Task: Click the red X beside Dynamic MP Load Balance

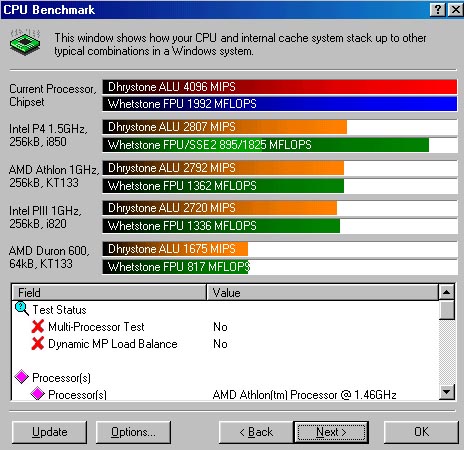Action: tap(38, 343)
